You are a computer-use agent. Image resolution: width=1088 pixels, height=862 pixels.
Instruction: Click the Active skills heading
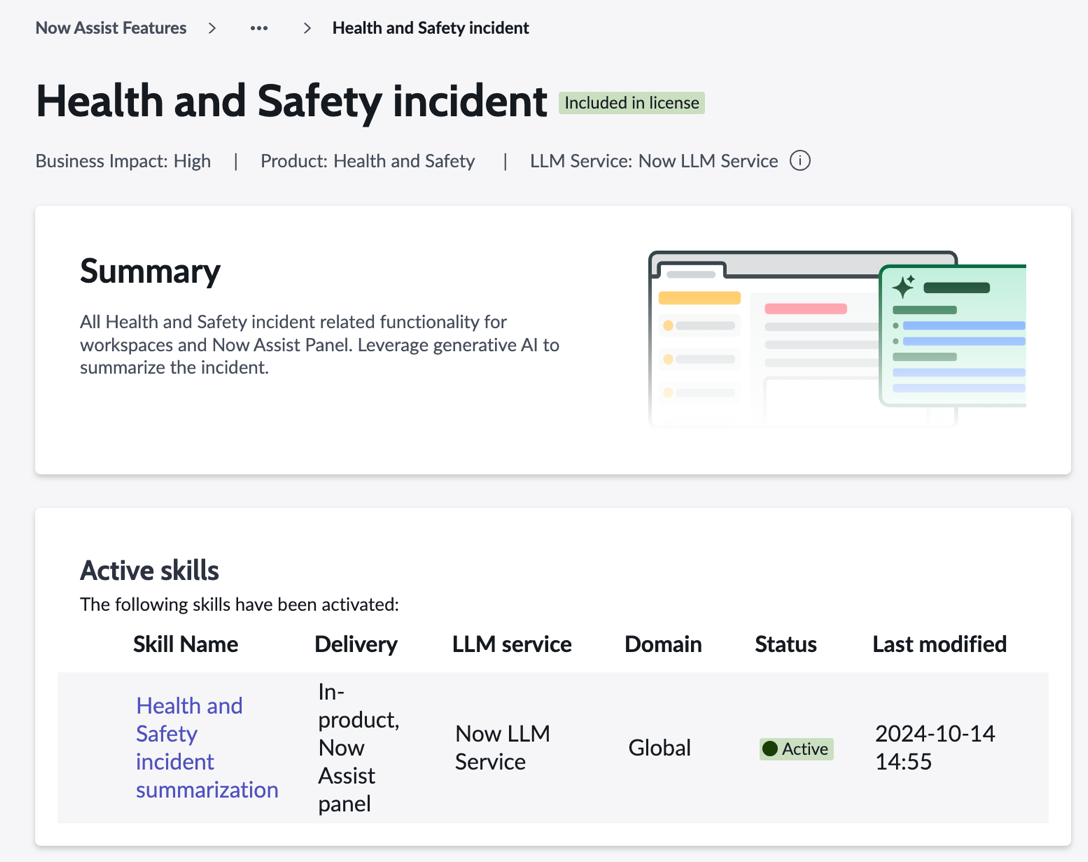(149, 571)
